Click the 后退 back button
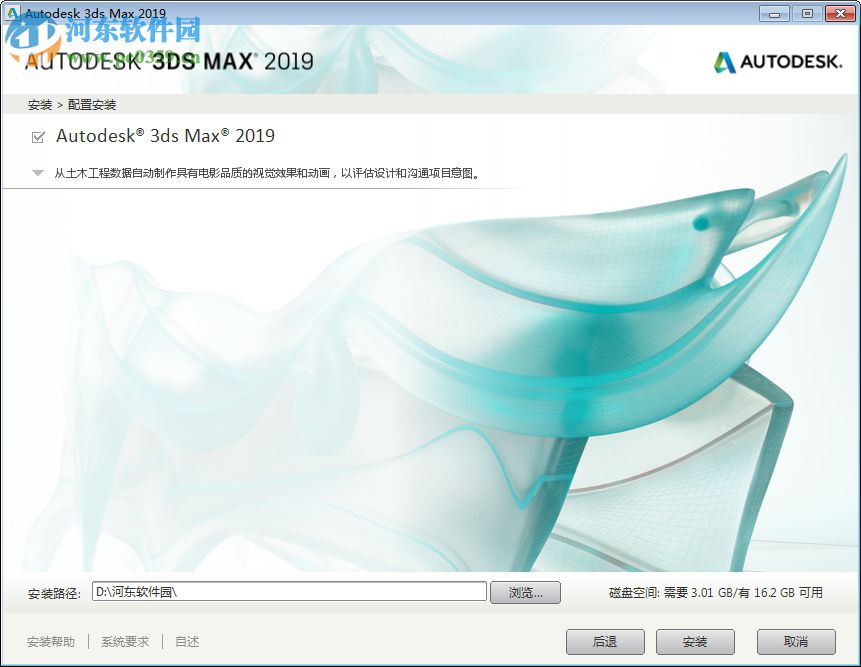861x667 pixels. [x=604, y=642]
